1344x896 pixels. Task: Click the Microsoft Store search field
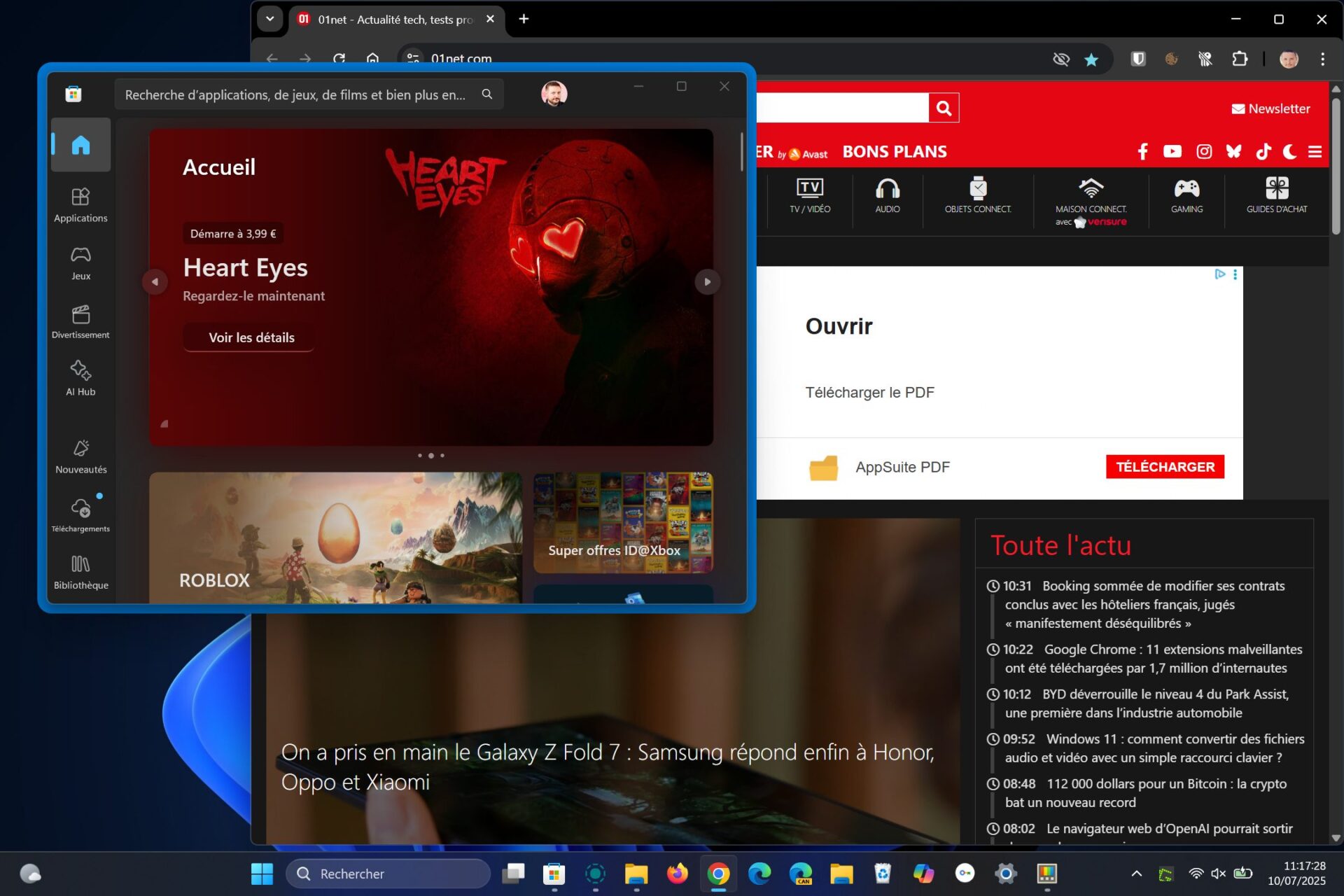[308, 94]
